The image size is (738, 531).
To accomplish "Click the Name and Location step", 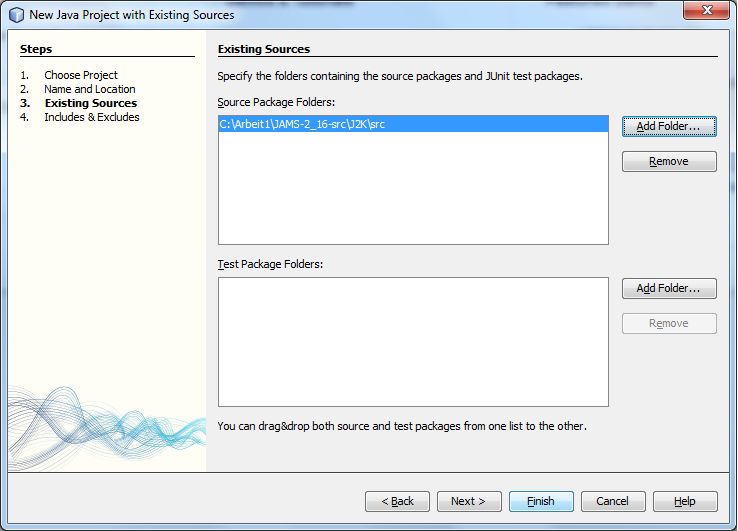I will click(90, 89).
